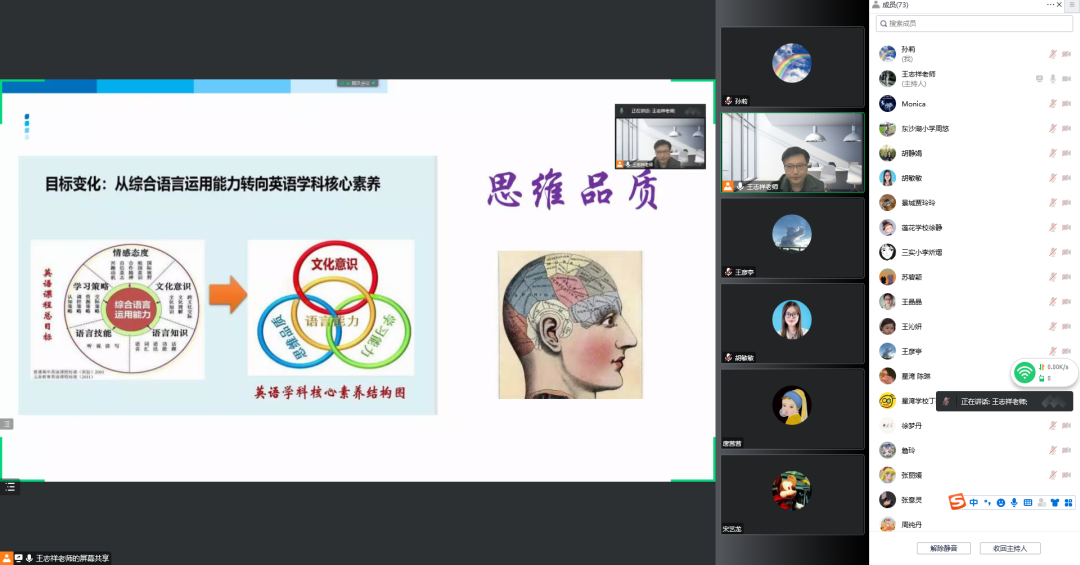Click muted mic icon in speaking indicator bar
The height and width of the screenshot is (565, 1080).
coord(946,401)
